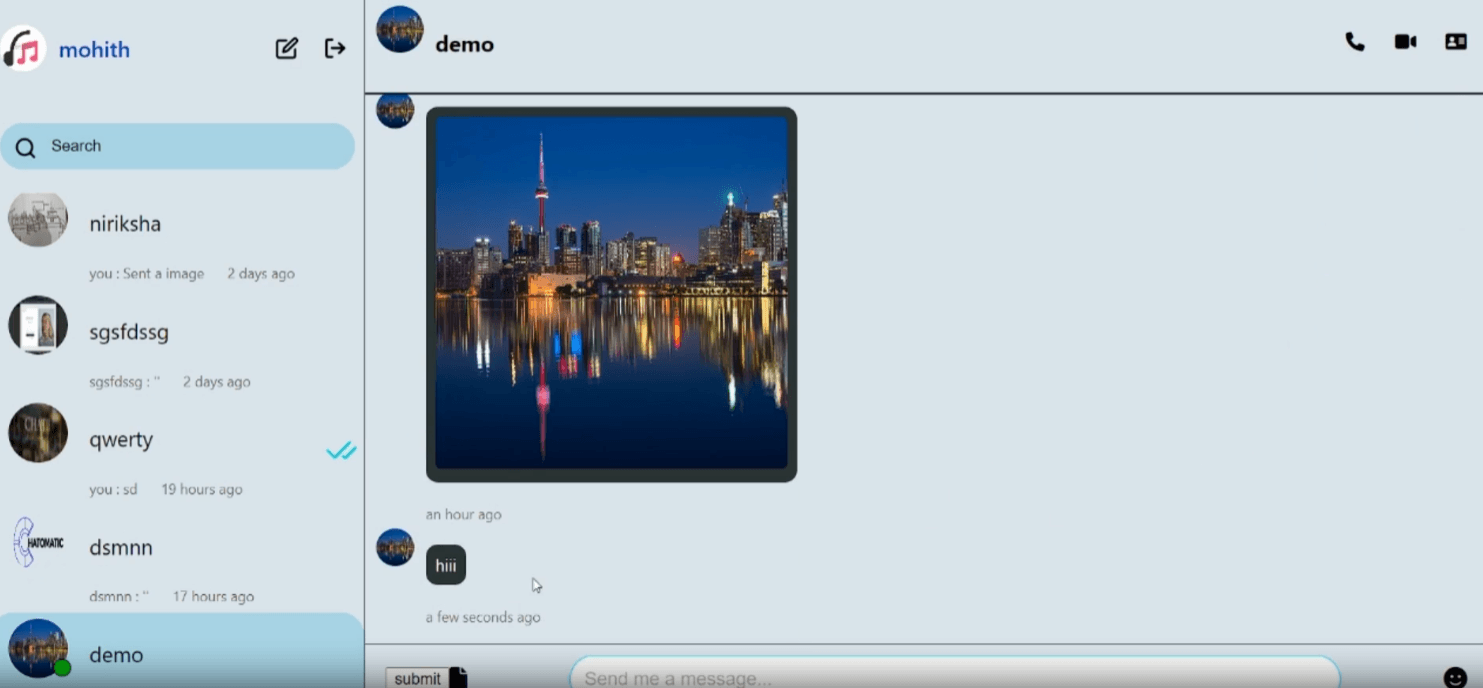Click the Search chats field
1483x688 pixels.
tap(177, 146)
